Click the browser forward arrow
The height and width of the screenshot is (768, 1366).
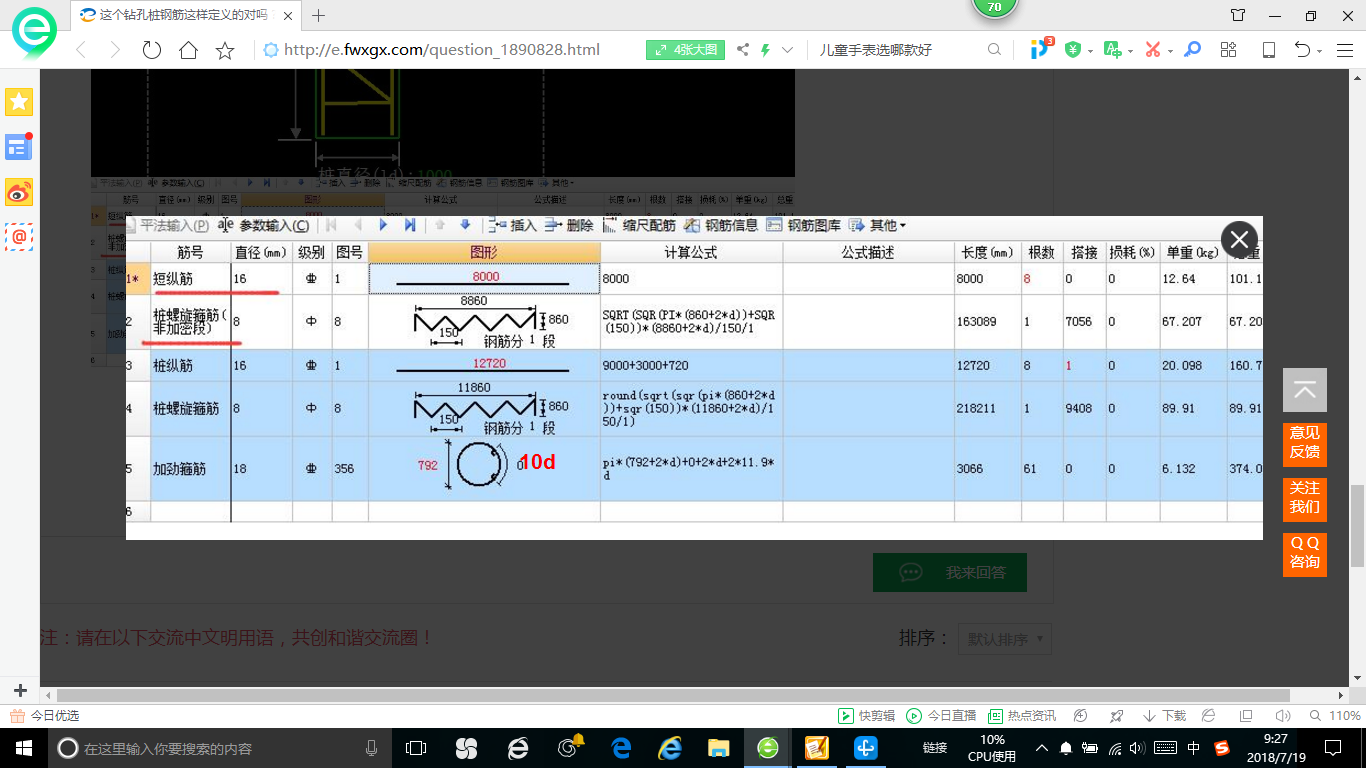click(115, 50)
